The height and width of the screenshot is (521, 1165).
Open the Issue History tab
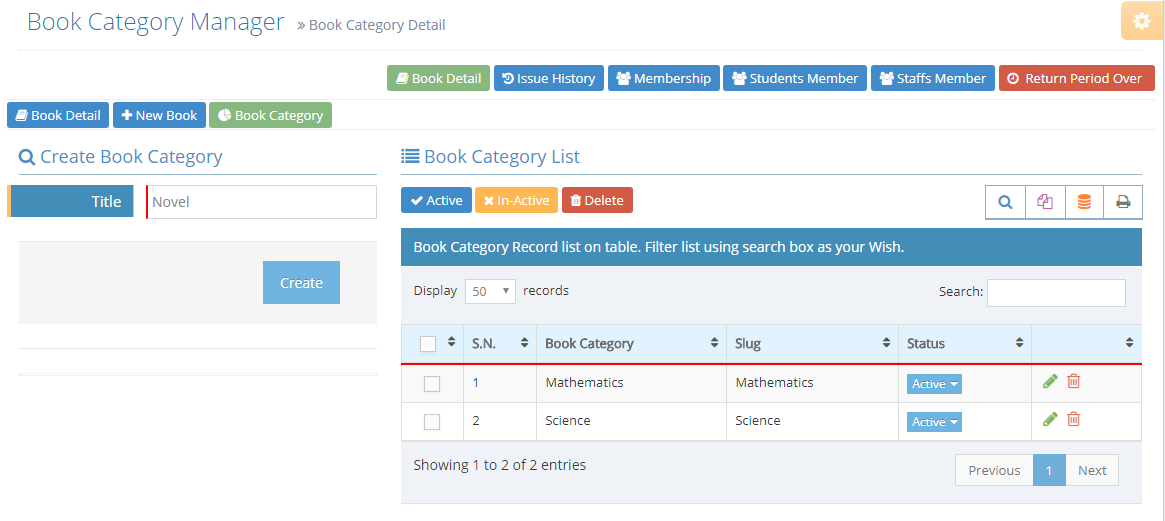548,78
